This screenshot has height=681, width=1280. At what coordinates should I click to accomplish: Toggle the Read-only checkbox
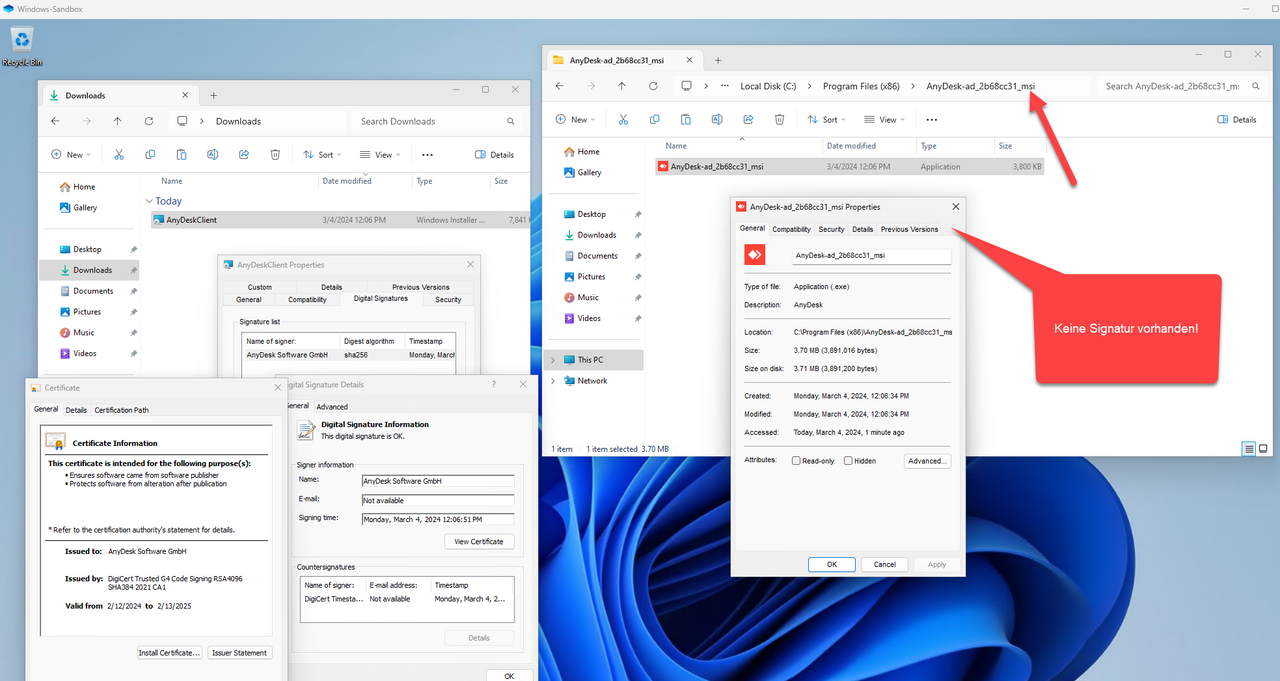796,461
